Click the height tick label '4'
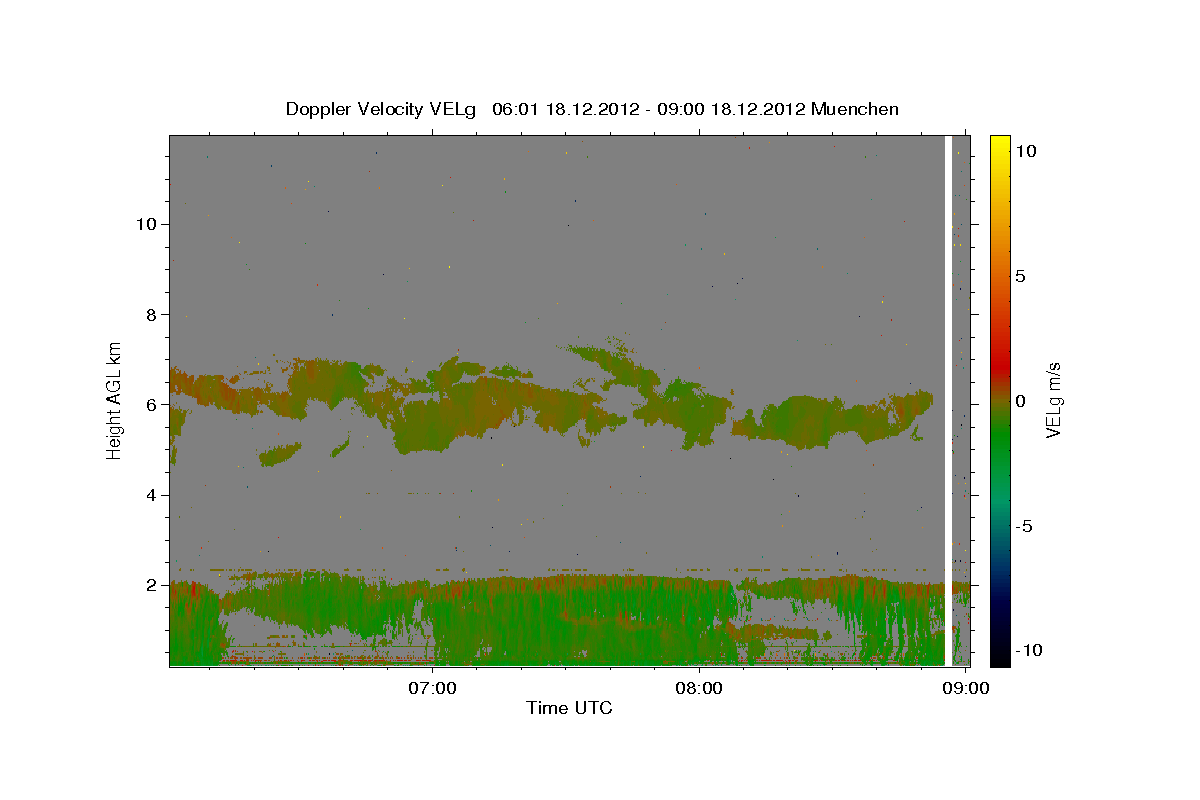The image size is (1200, 800). [151, 495]
